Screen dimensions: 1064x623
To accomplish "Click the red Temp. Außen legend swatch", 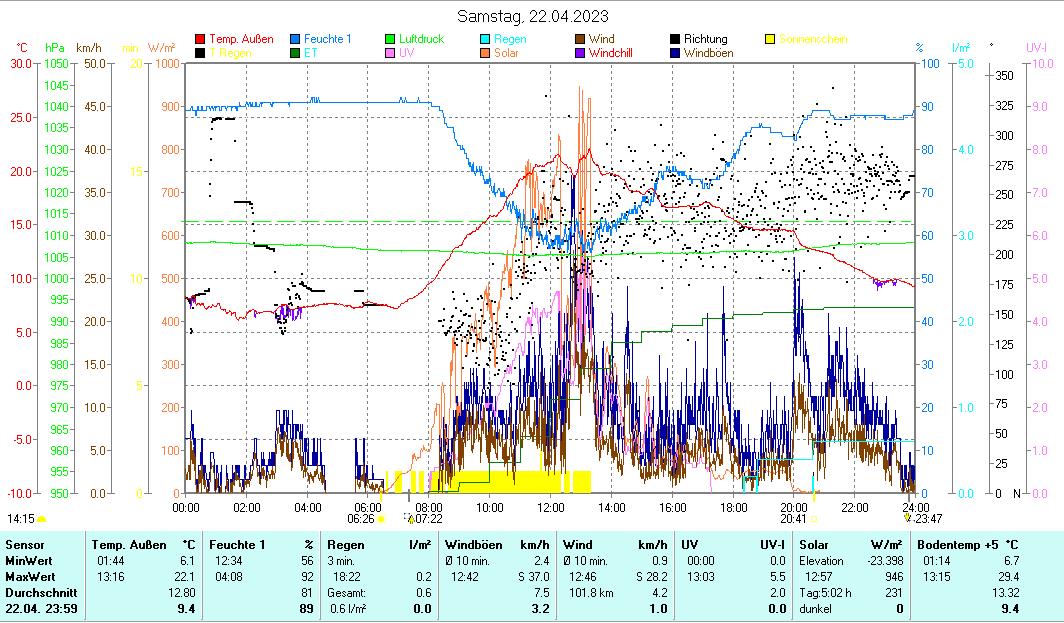I will click(x=200, y=39).
